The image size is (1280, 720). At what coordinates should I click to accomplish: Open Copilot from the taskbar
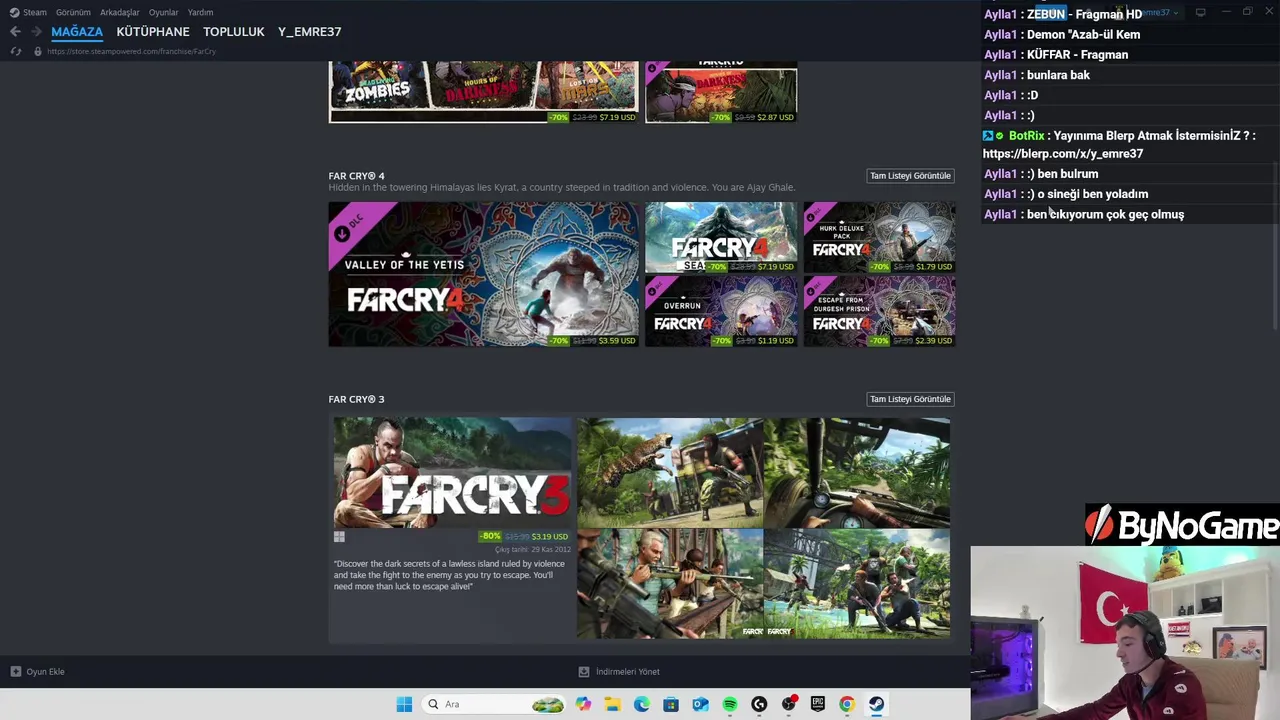point(583,704)
